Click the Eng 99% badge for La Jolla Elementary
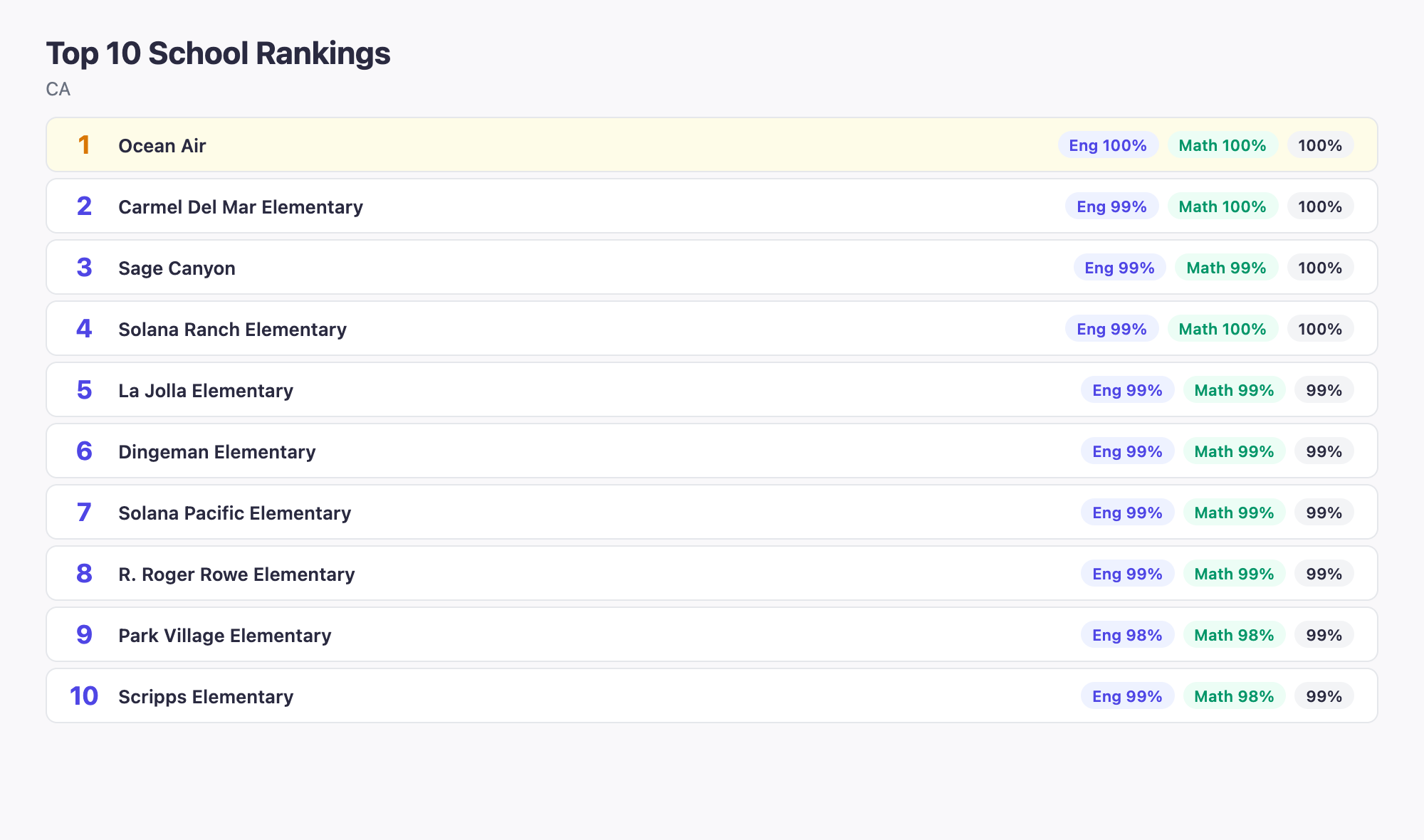This screenshot has width=1424, height=840. coord(1127,390)
